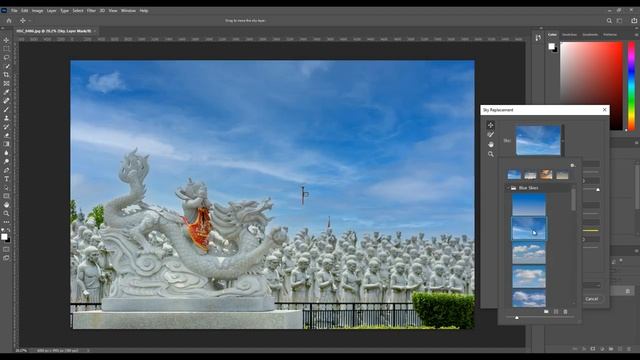The width and height of the screenshot is (640, 360).
Task: Select the Frame tool
Action: pyautogui.click(x=6, y=83)
